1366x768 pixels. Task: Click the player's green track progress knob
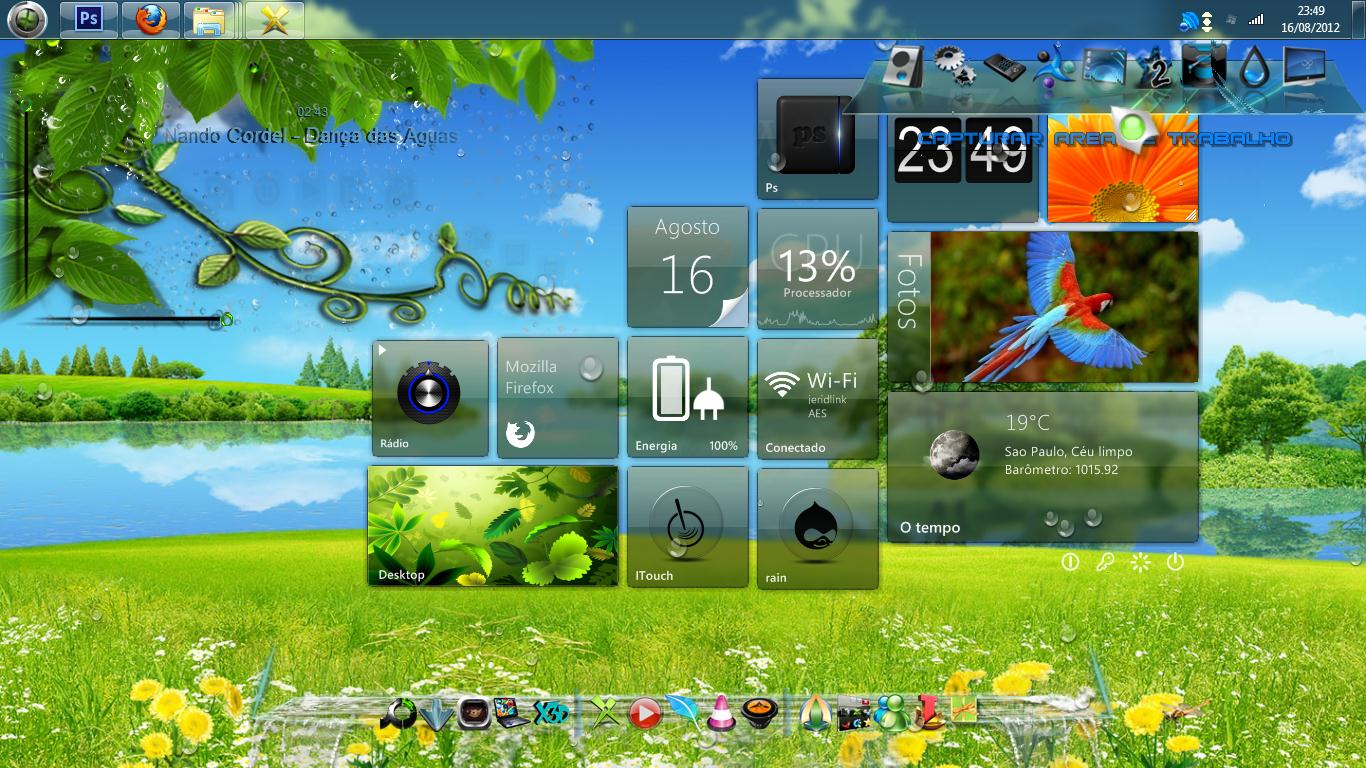(226, 320)
